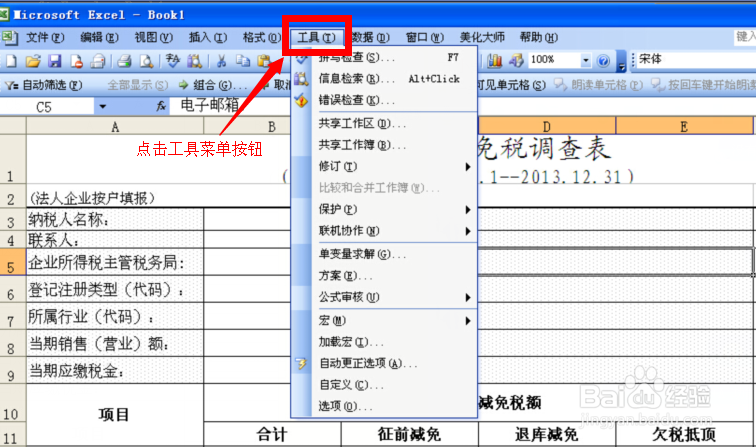The height and width of the screenshot is (447, 756).
Task: Click the Excel workbook icon in menu bar
Action: [x=9, y=38]
